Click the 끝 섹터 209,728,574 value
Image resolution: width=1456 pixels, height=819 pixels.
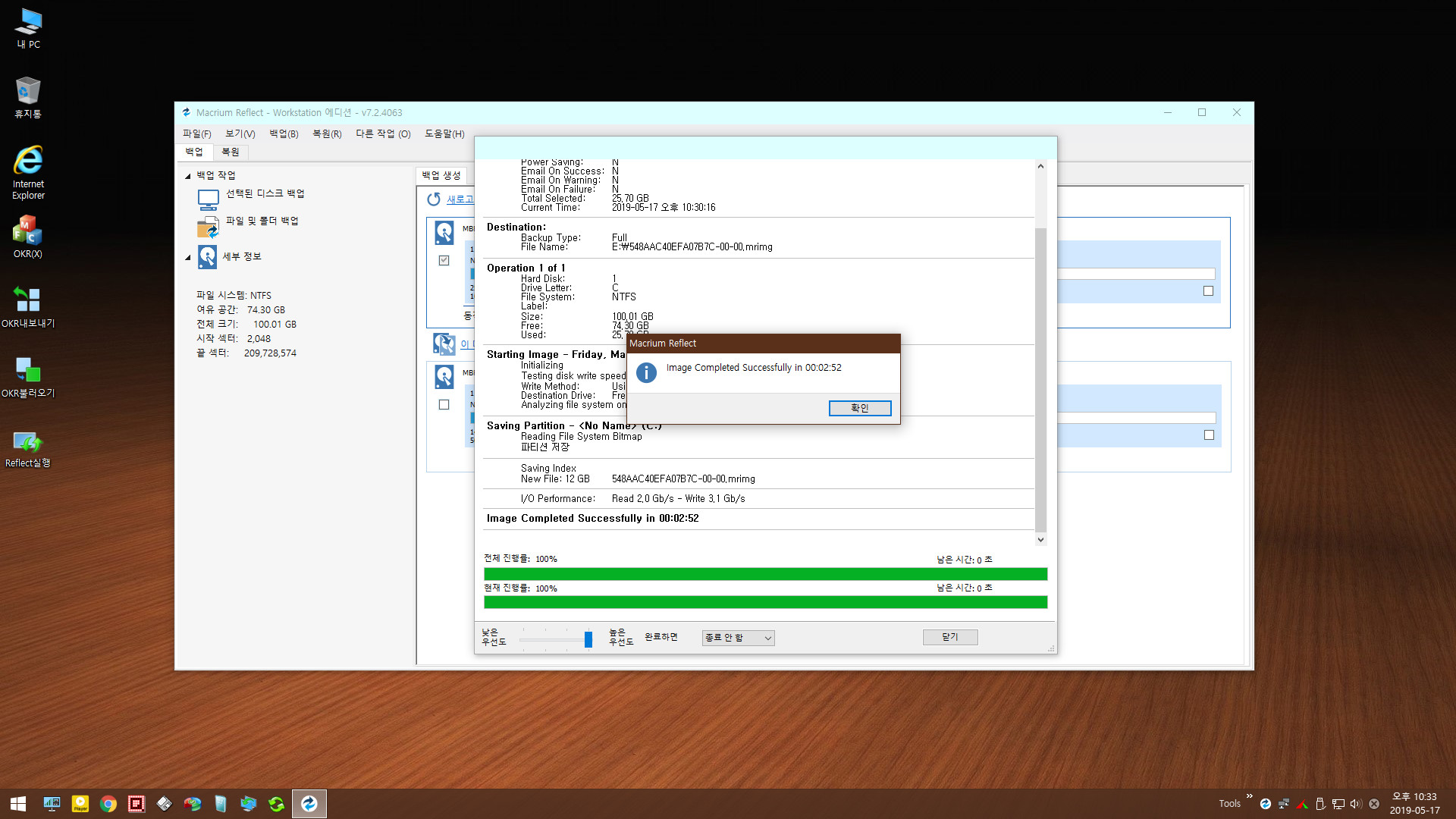click(x=270, y=353)
